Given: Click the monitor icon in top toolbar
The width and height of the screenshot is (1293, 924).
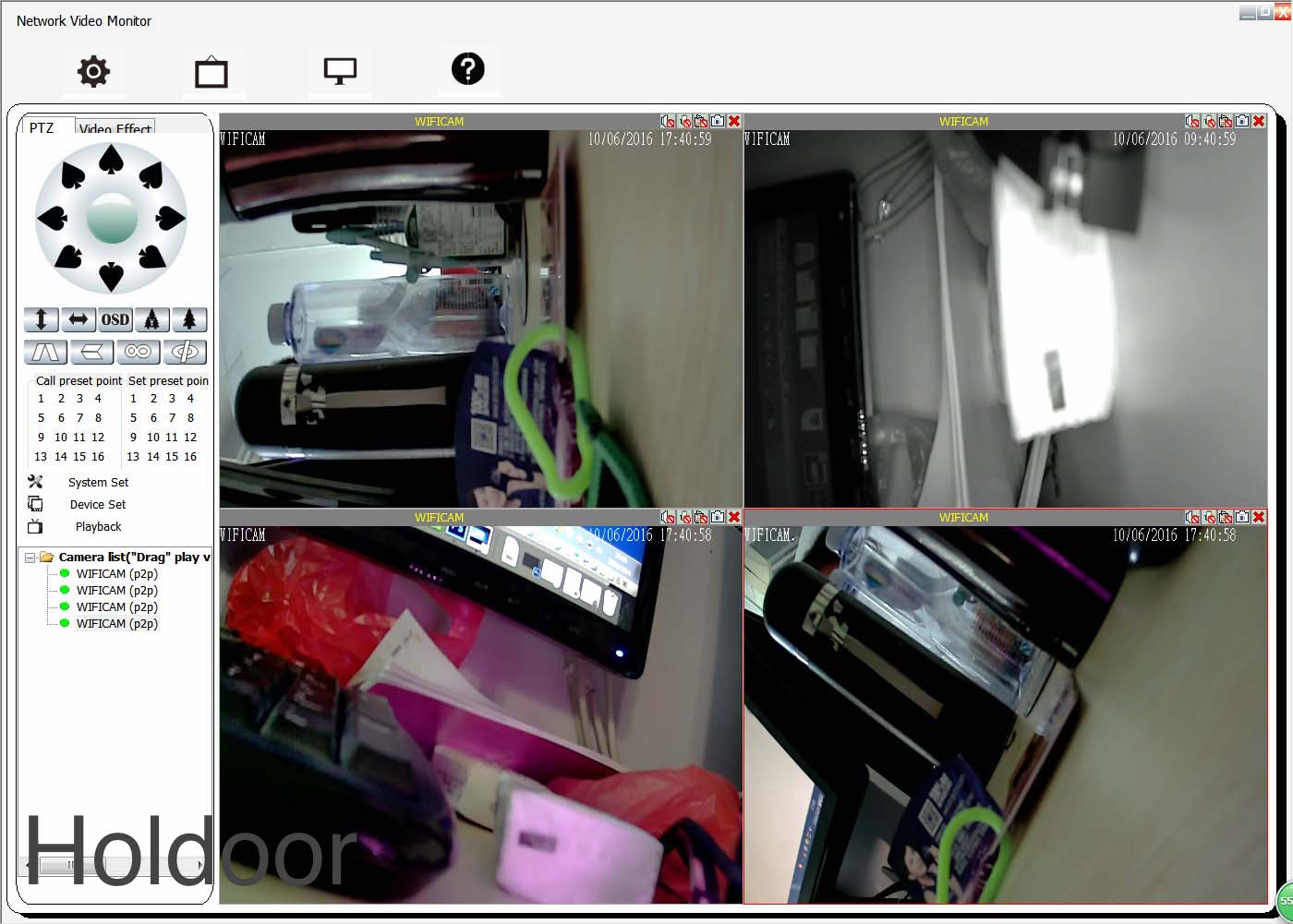Looking at the screenshot, I should [340, 71].
